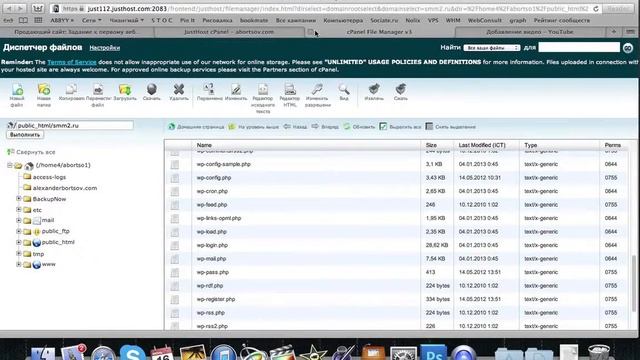Switch to cPanel File Manager v3 tab

click(379, 32)
